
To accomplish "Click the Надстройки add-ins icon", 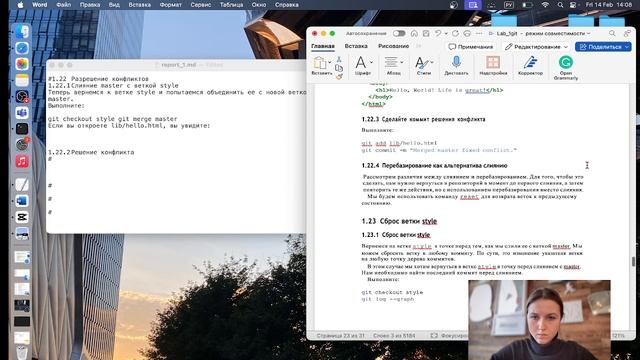I will pos(493,62).
